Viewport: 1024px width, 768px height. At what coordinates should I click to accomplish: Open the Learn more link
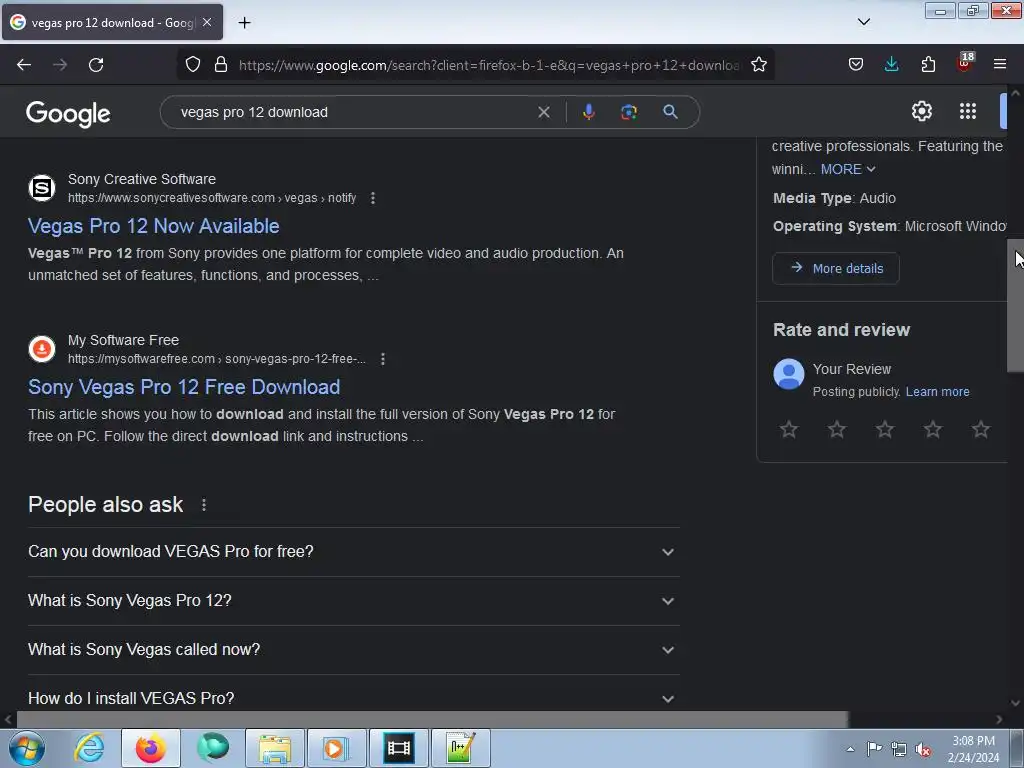[937, 392]
